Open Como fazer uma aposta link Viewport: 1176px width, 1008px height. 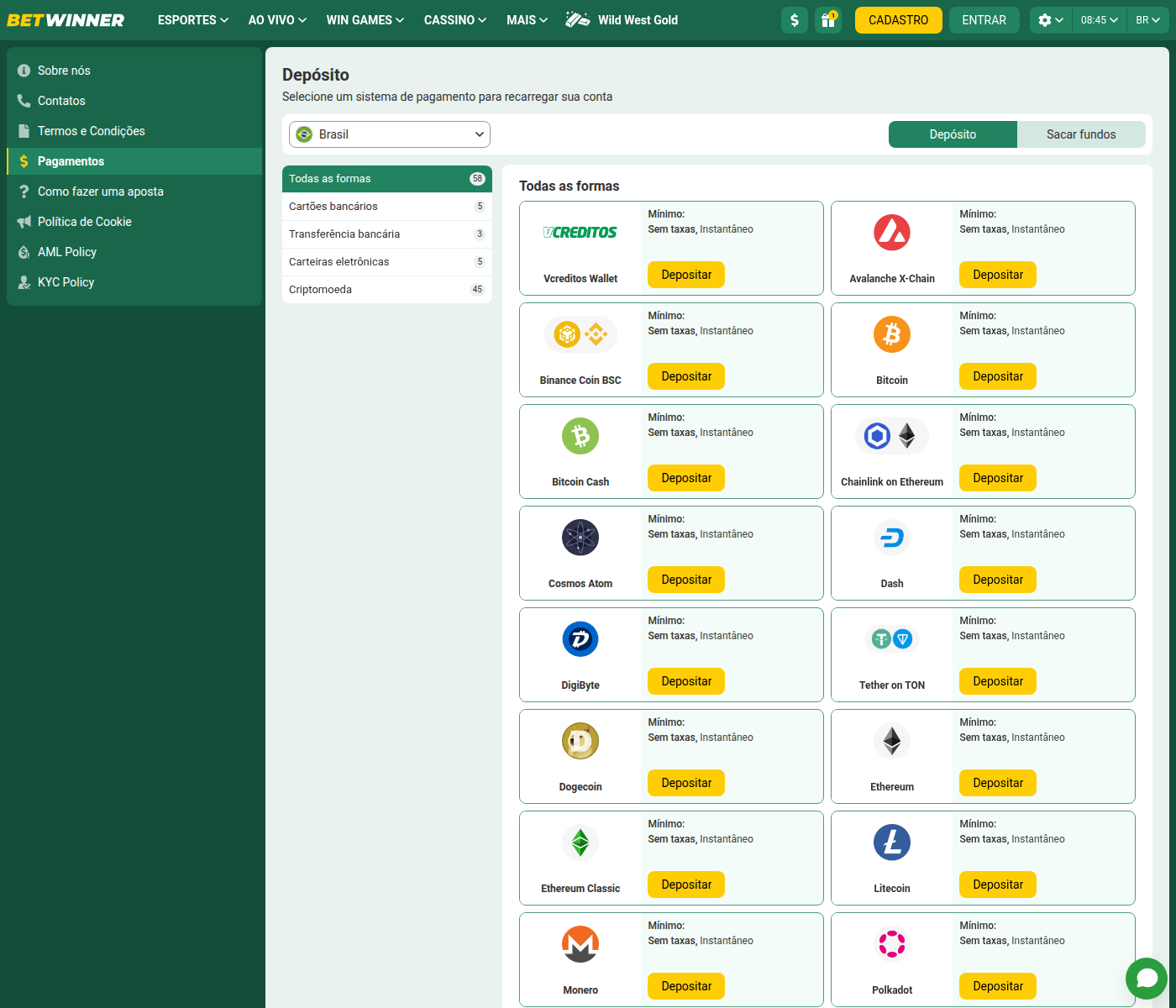pyautogui.click(x=134, y=192)
